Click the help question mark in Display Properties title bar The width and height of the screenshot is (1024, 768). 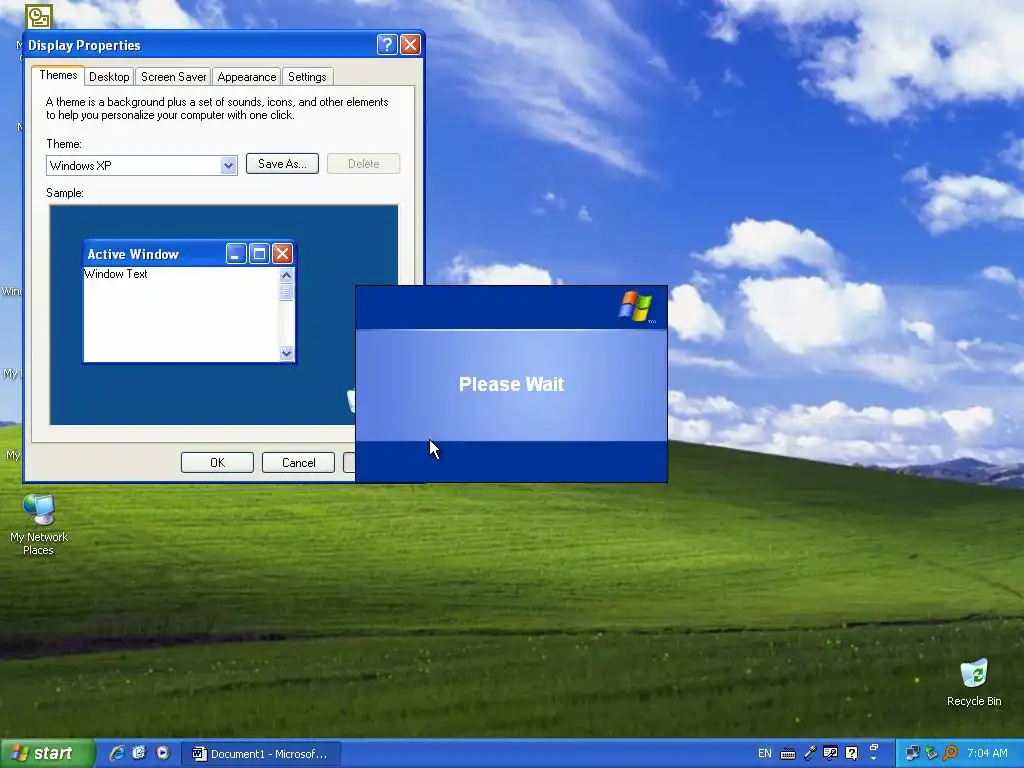click(x=387, y=44)
